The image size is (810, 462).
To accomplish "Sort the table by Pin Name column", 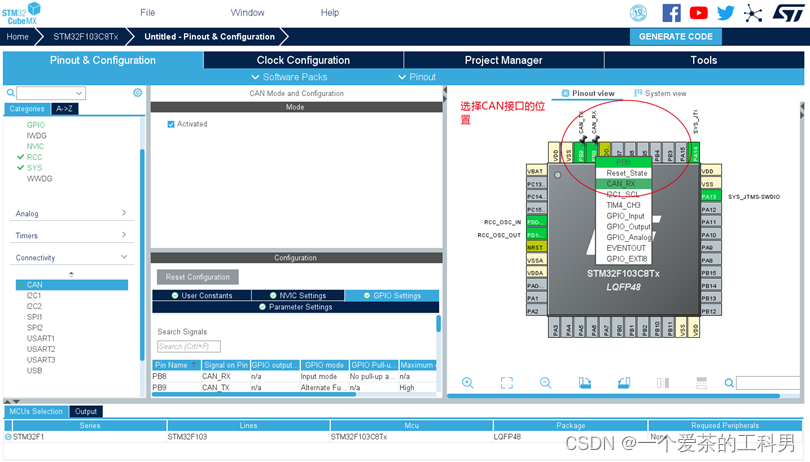I will coord(176,365).
